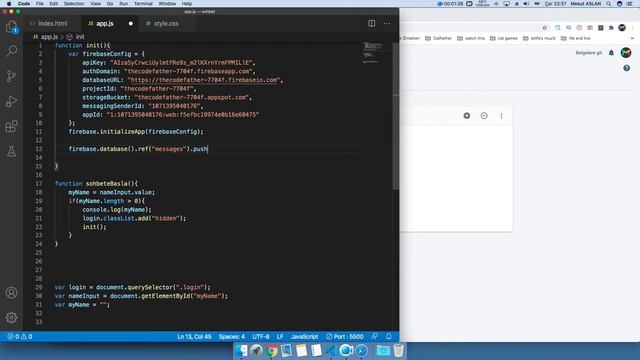Open the notifications bell in status bar
This screenshot has width=640, height=360.
pos(389,336)
